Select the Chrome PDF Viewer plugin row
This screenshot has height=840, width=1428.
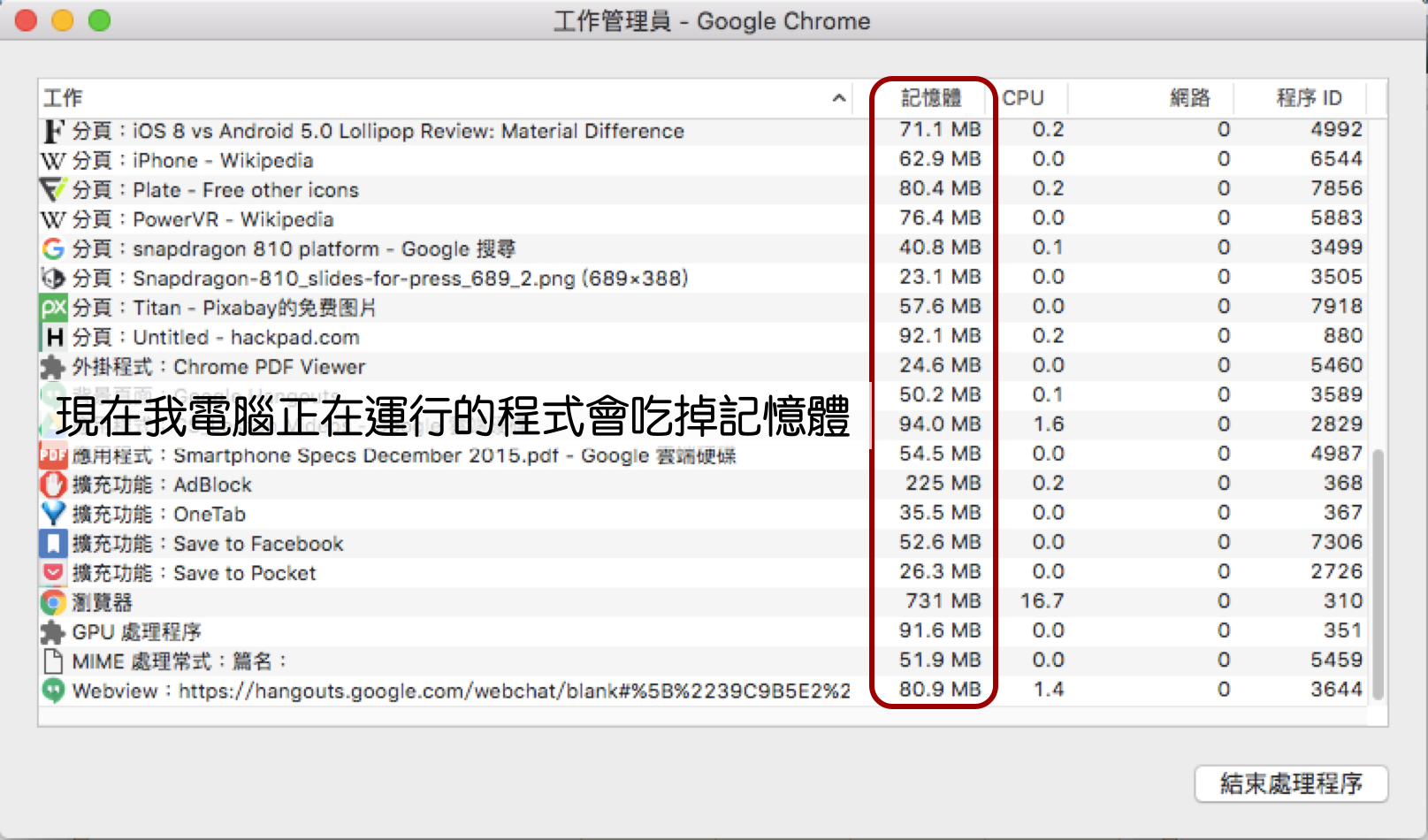pos(702,367)
